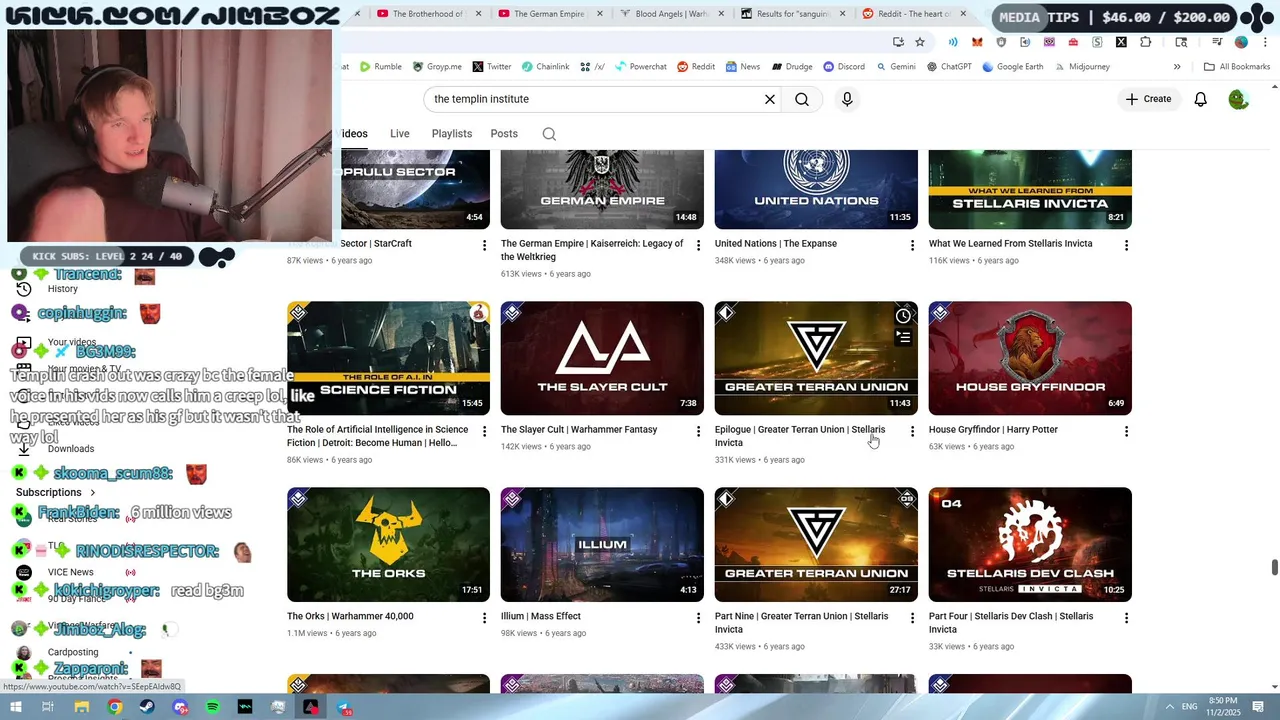The image size is (1280, 720).
Task: Click the magnifier search button
Action: [x=802, y=99]
